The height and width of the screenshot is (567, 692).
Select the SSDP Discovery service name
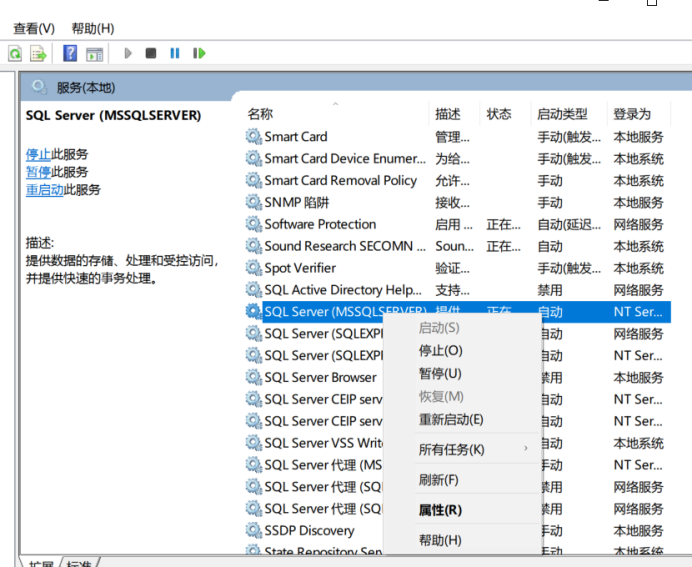point(309,530)
